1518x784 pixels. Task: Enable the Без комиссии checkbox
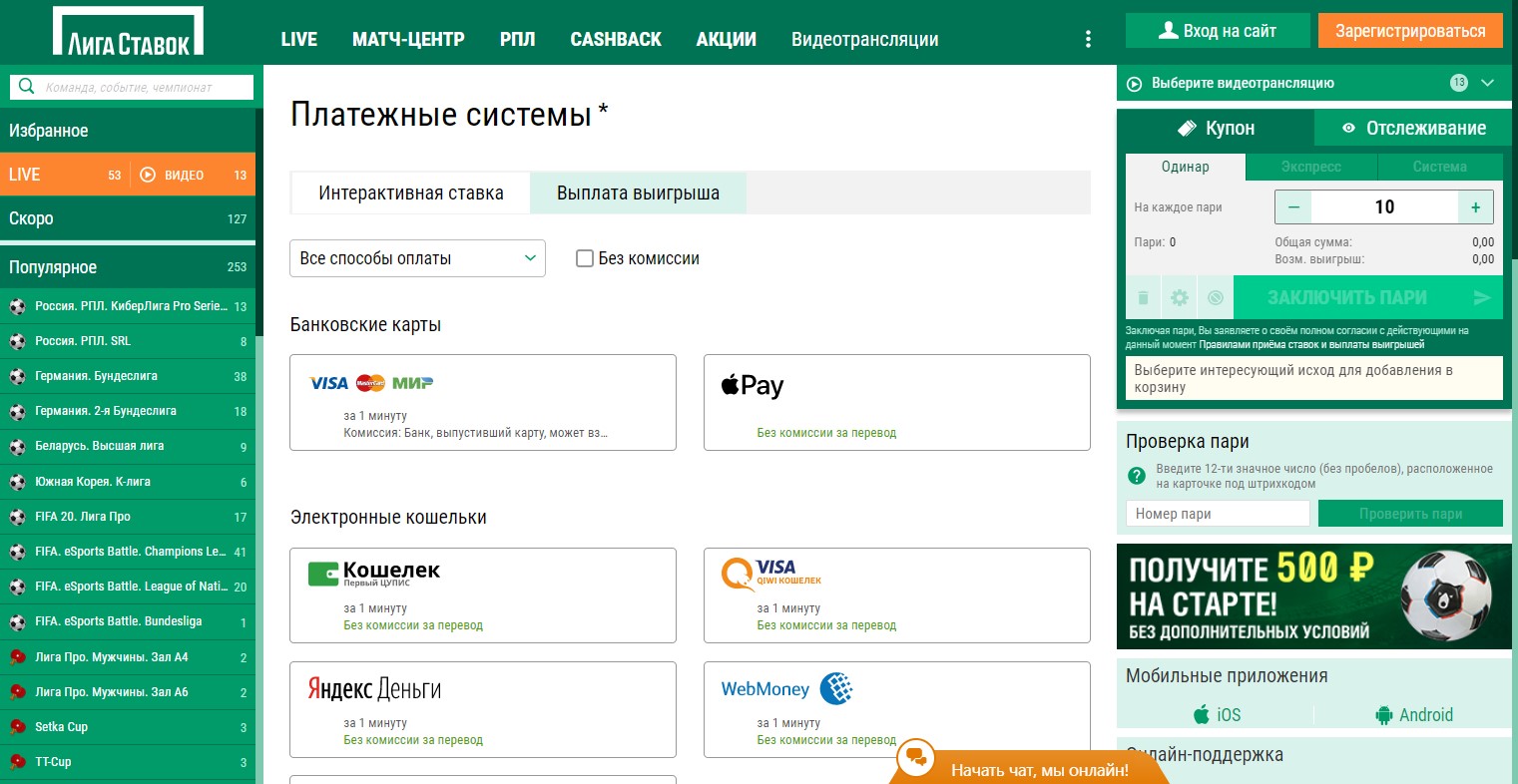tap(585, 258)
